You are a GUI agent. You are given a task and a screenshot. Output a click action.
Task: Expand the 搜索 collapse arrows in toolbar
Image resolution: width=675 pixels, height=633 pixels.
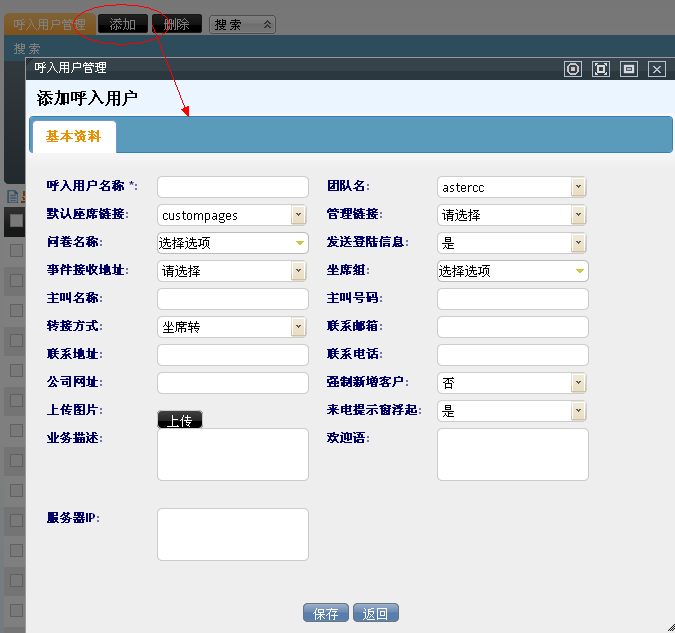266,24
